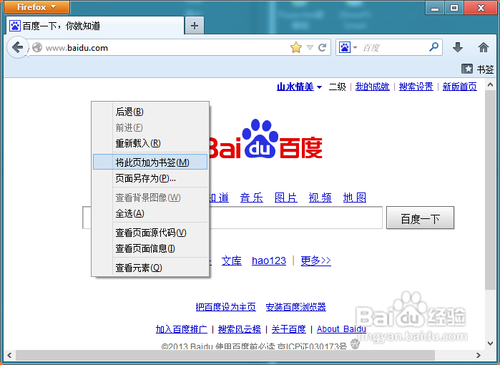500x365 pixels.
Task: Open a new tab with plus button
Action: click(194, 25)
